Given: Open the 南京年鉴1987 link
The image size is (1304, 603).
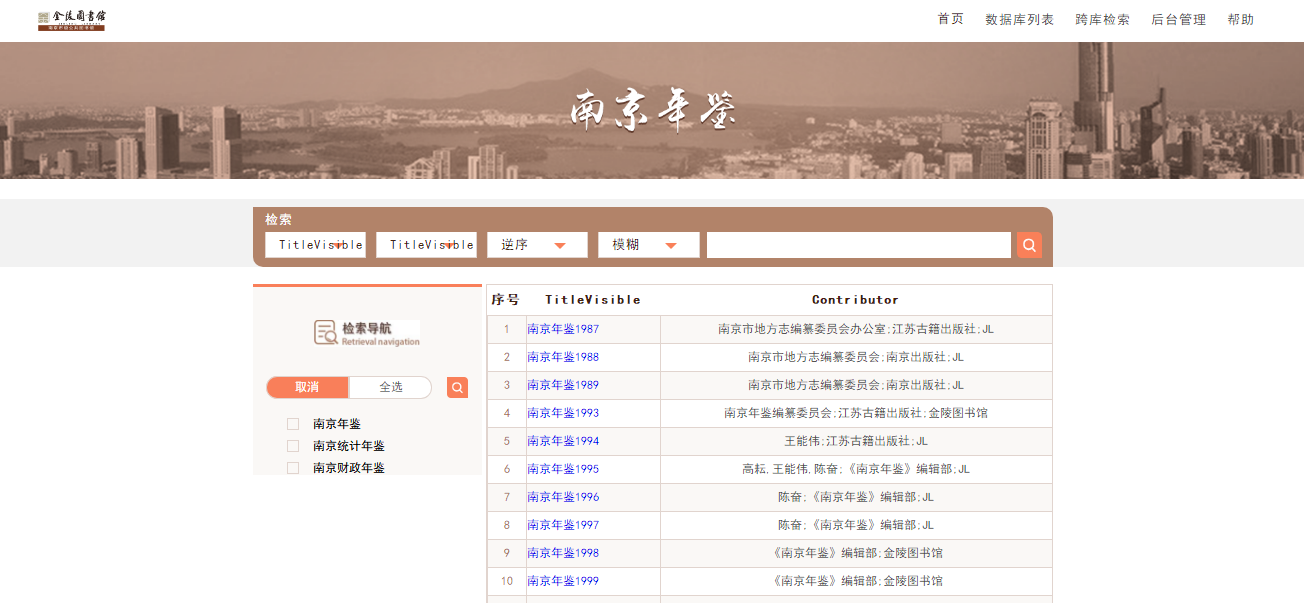Looking at the screenshot, I should click(x=563, y=329).
